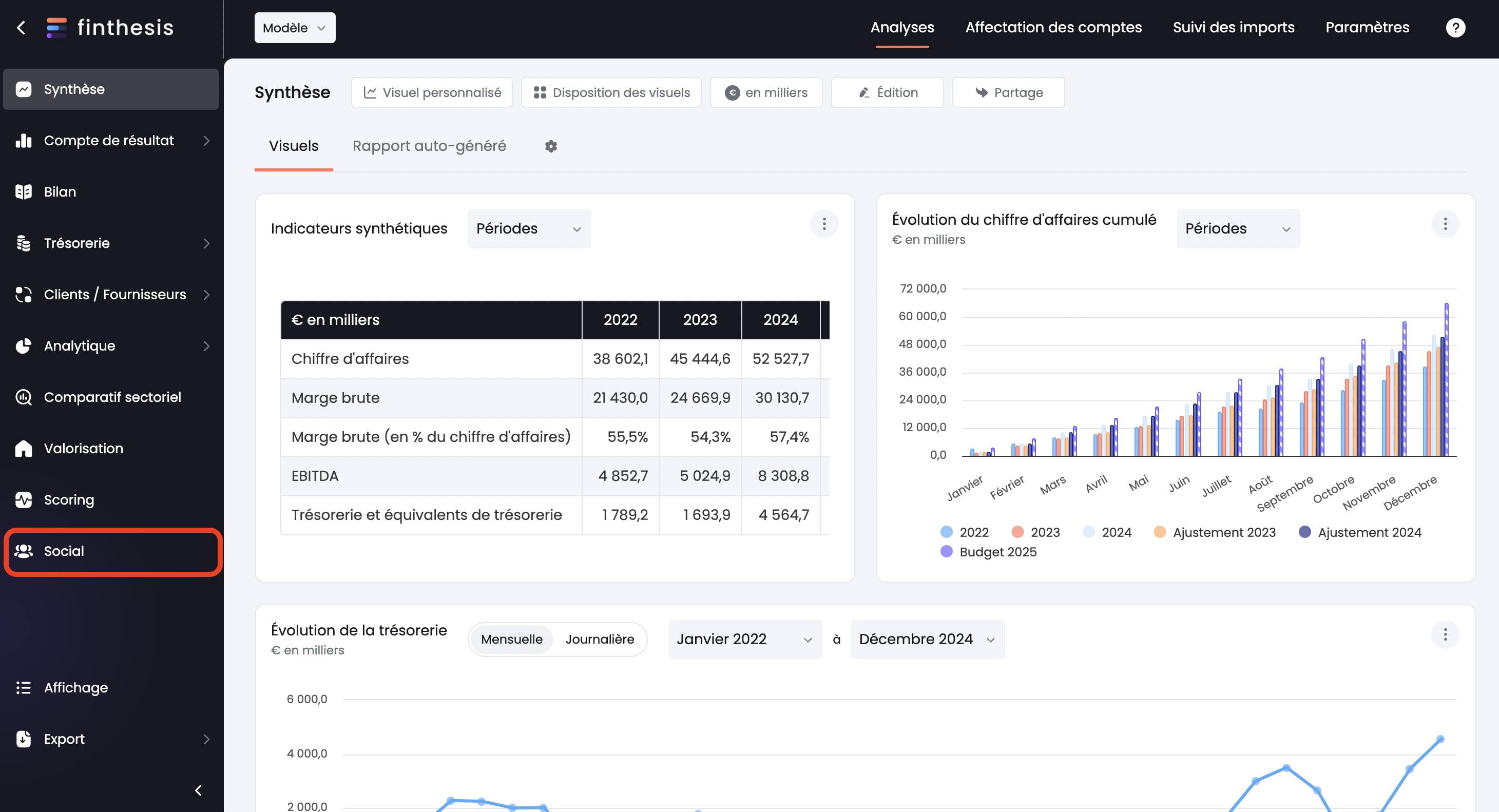Click Chiffre d'affaires 2022 value 38 602,1
The height and width of the screenshot is (812, 1499).
tap(620, 359)
